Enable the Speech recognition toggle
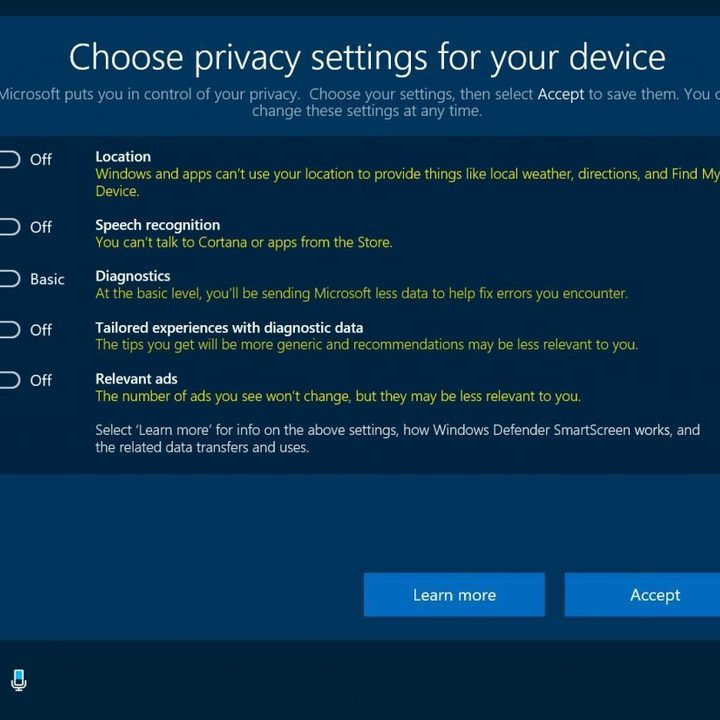 coord(8,227)
